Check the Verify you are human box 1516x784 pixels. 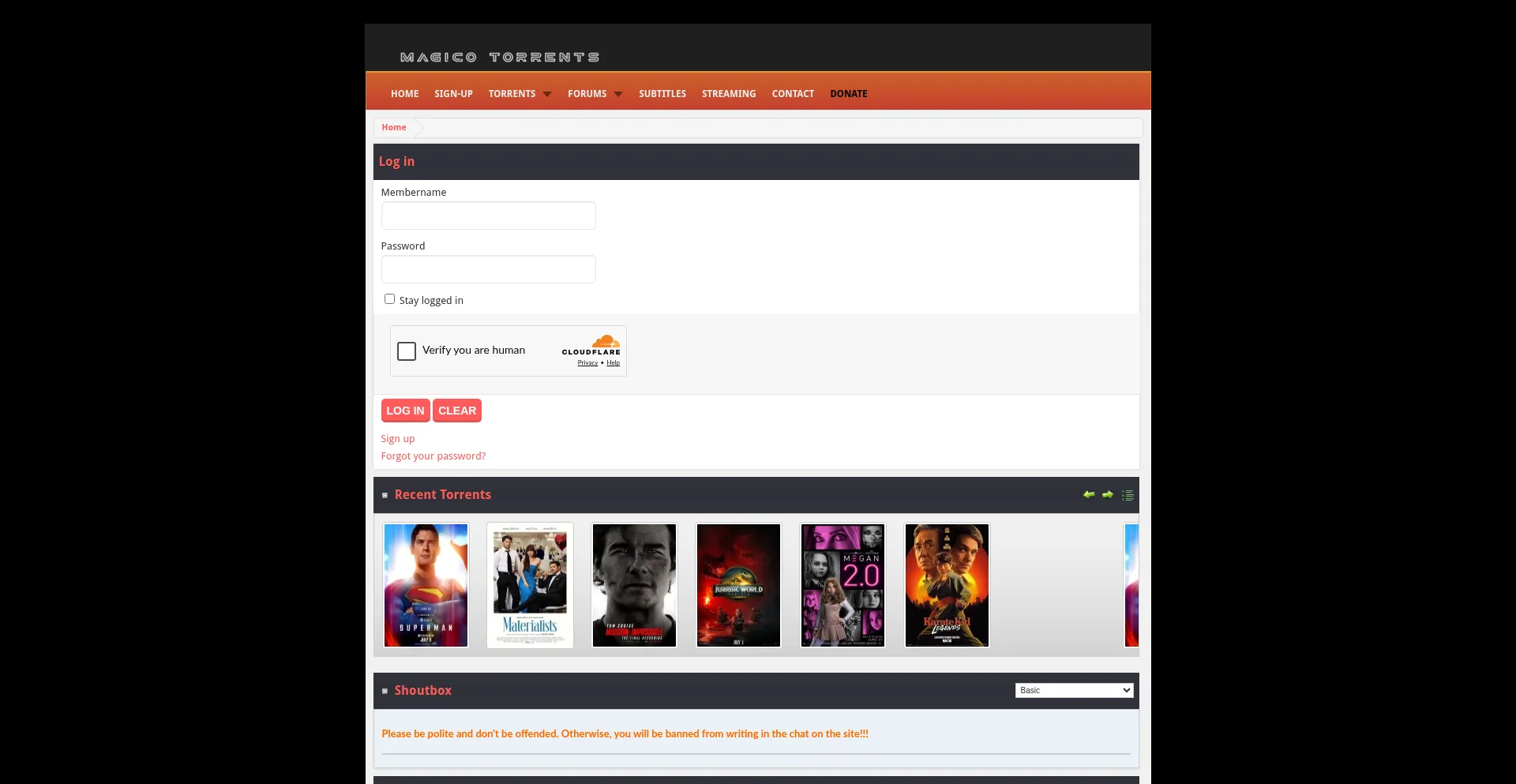(407, 351)
